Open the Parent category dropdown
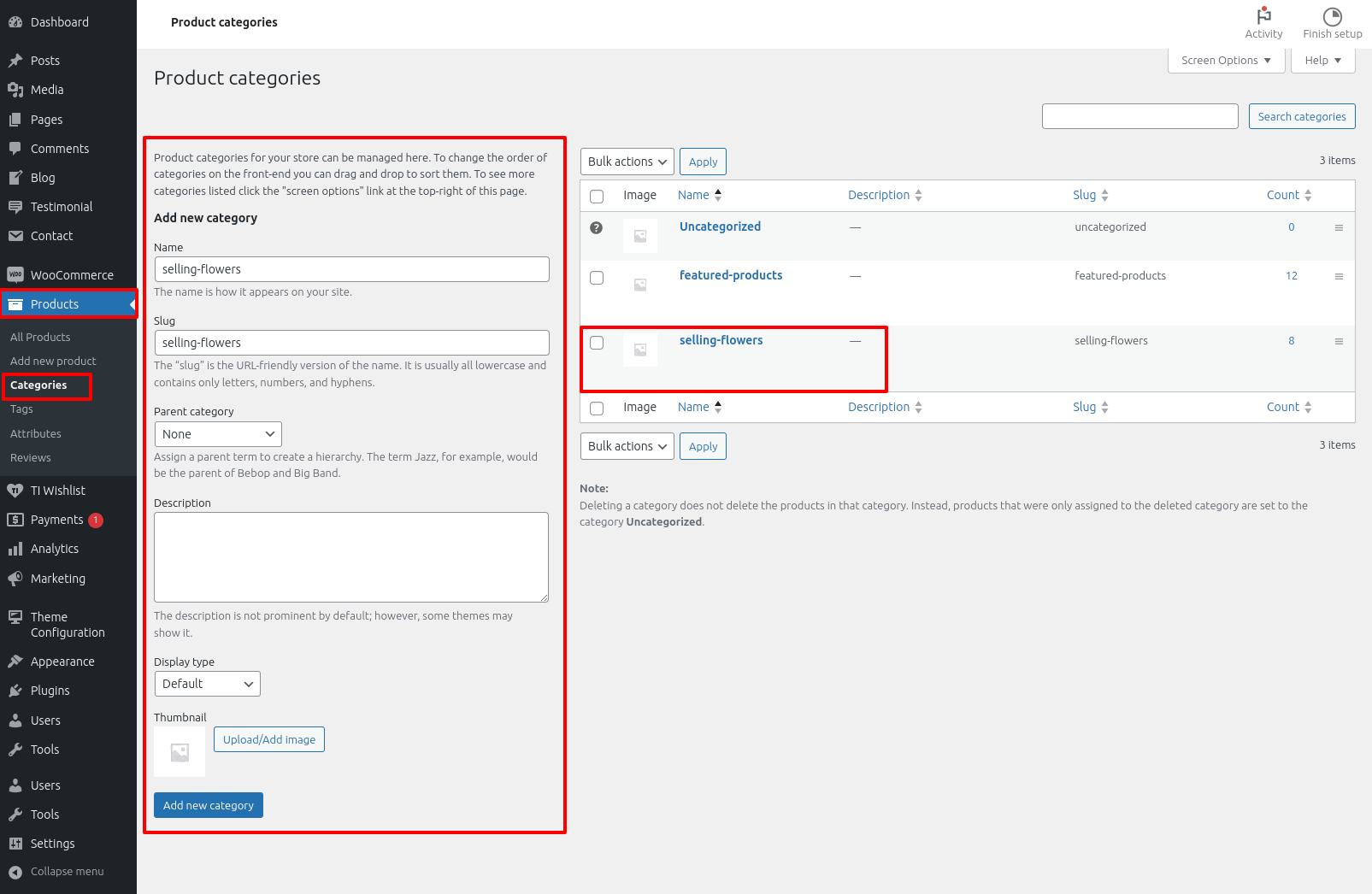 (218, 434)
